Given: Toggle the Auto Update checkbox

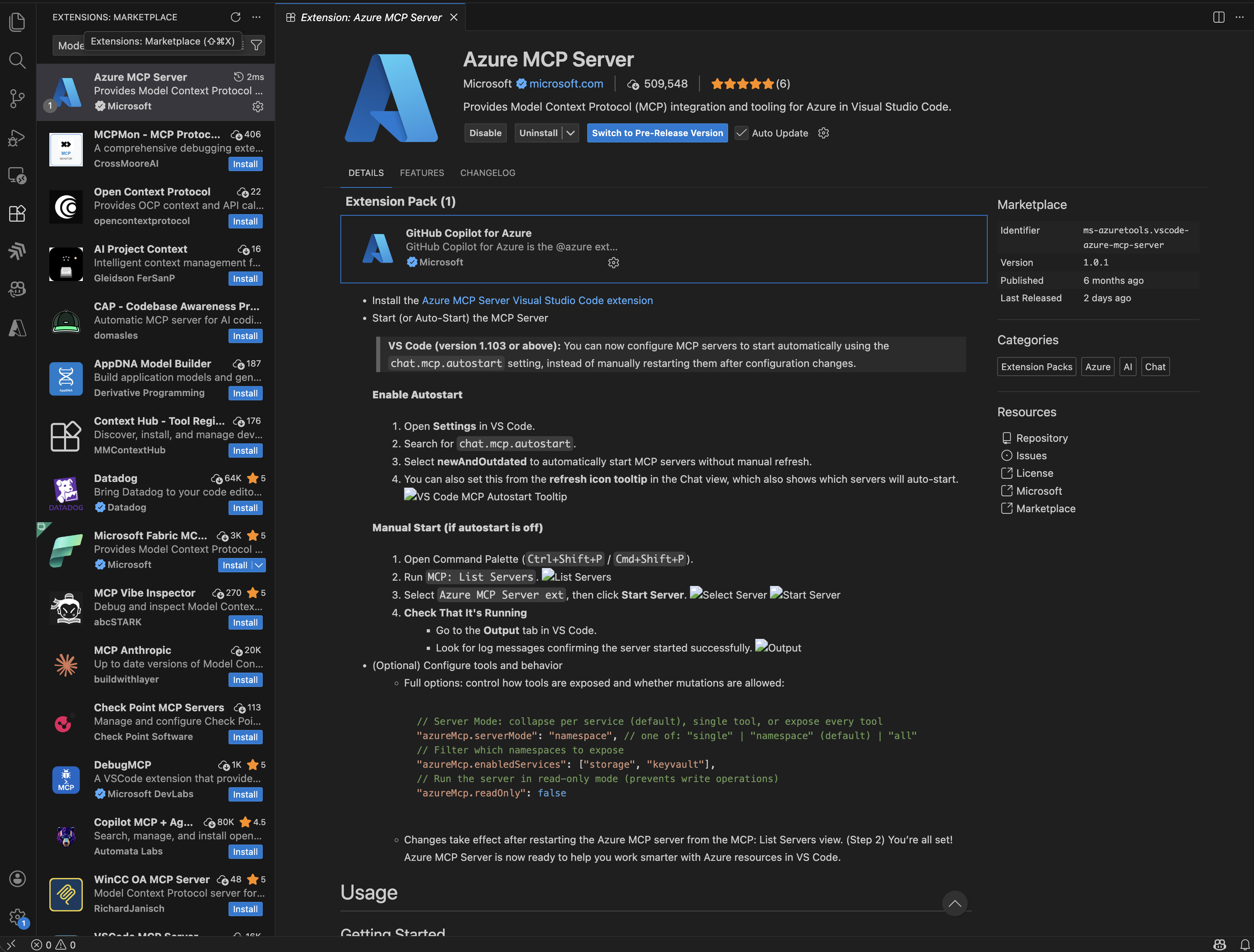Looking at the screenshot, I should click(741, 133).
